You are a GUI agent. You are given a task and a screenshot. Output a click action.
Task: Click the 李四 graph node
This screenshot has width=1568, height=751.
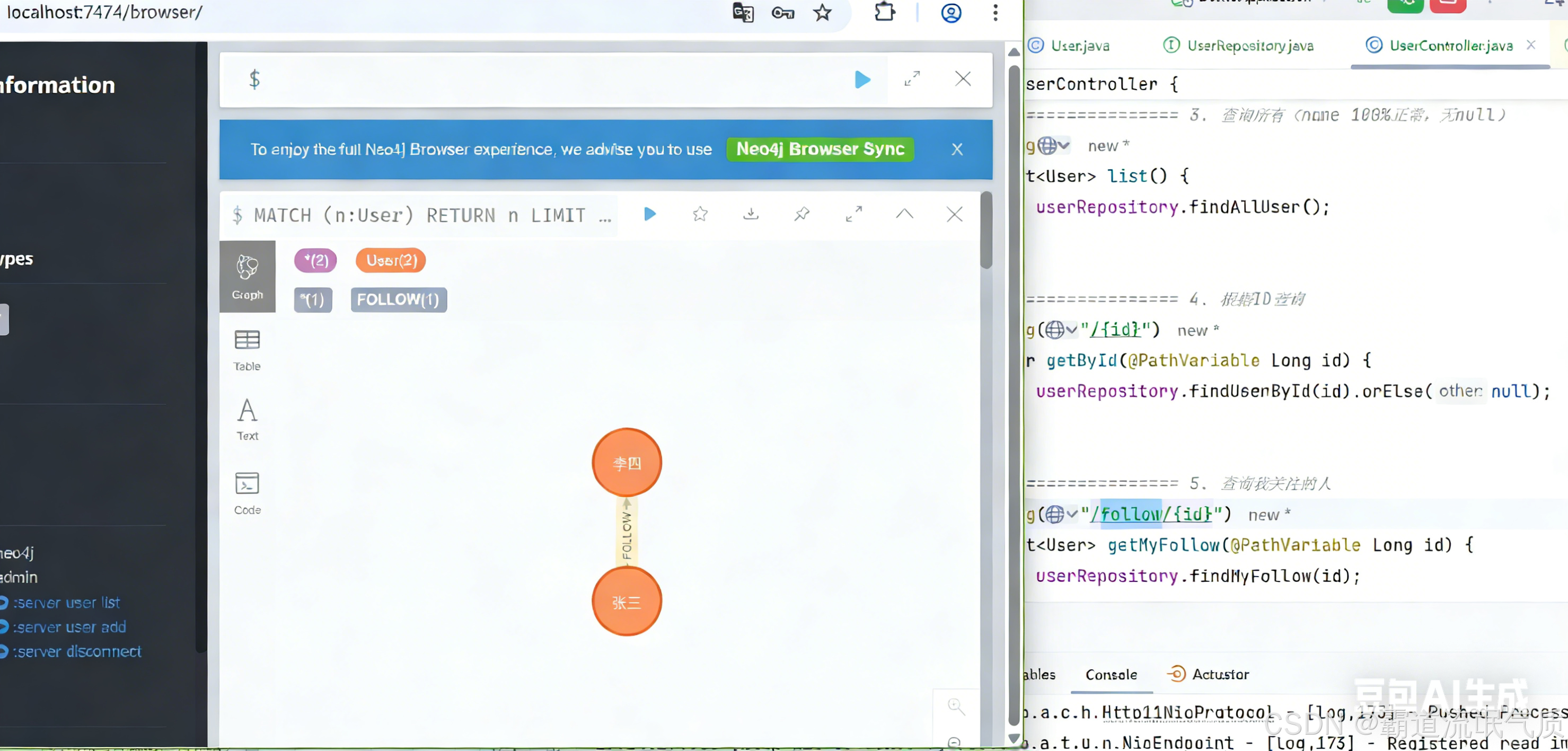point(627,463)
